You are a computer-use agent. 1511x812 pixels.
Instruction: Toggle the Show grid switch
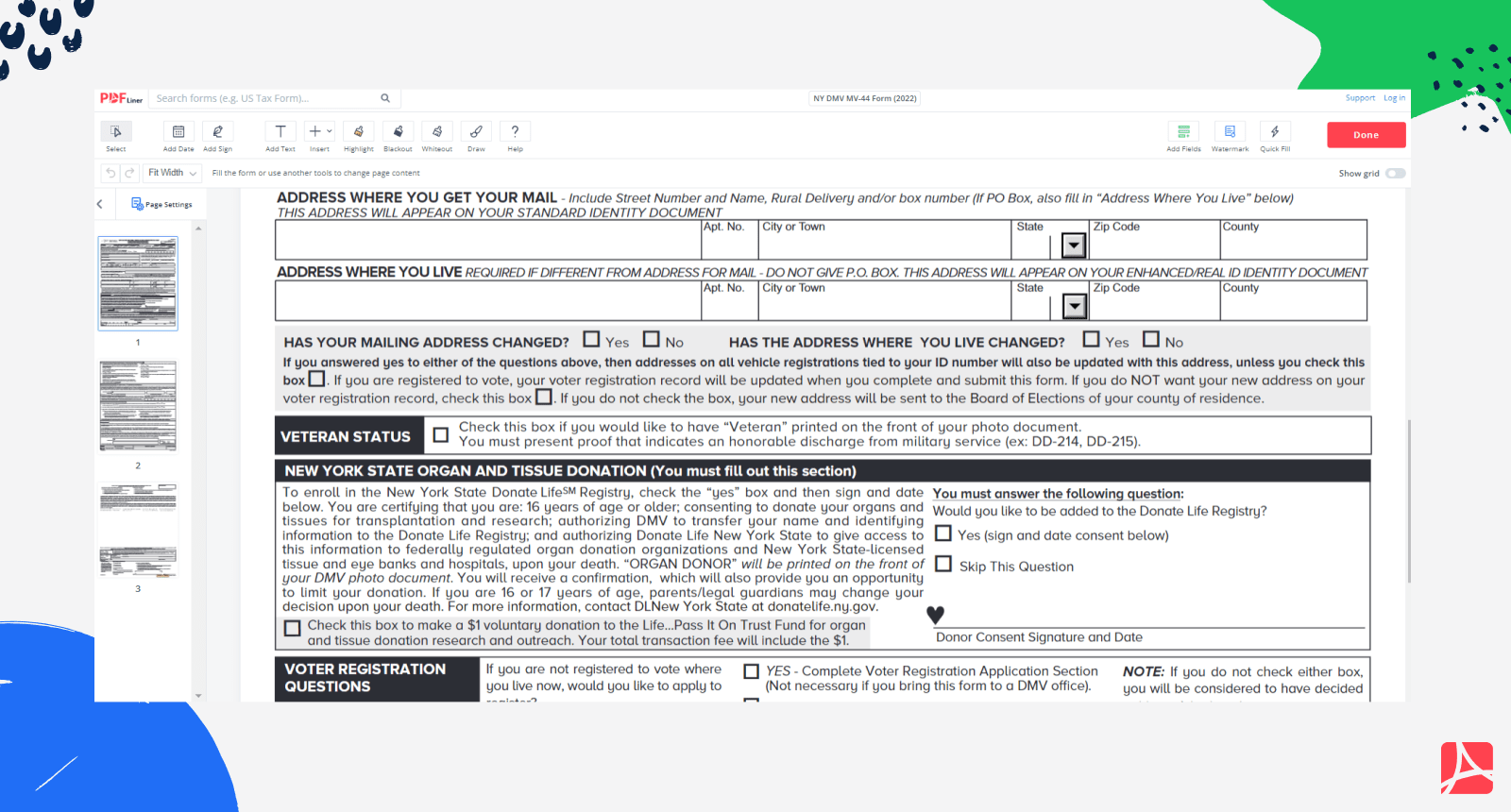pyautogui.click(x=1396, y=174)
